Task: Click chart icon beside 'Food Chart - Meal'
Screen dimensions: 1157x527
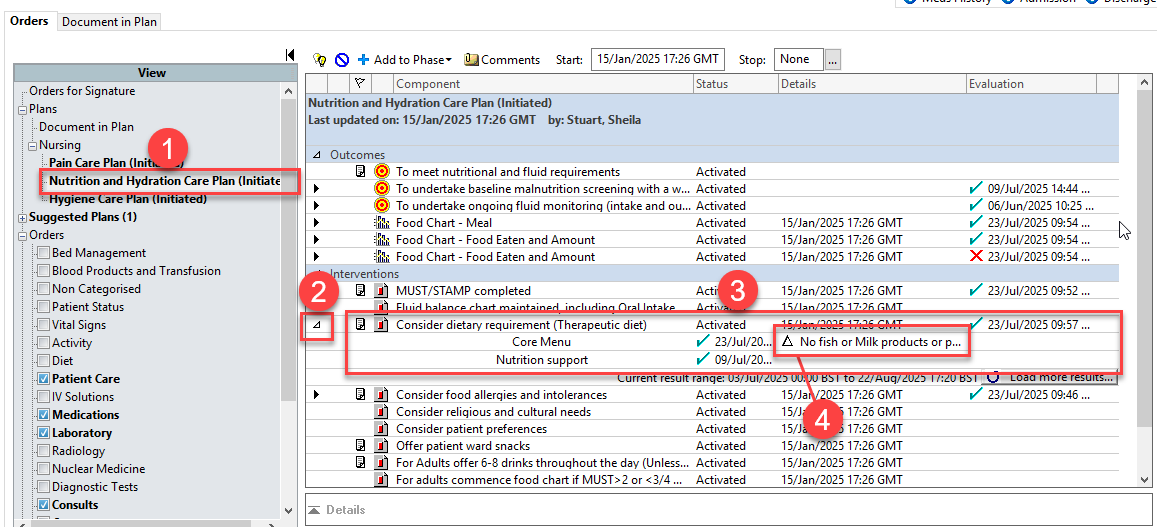Action: tap(381, 222)
